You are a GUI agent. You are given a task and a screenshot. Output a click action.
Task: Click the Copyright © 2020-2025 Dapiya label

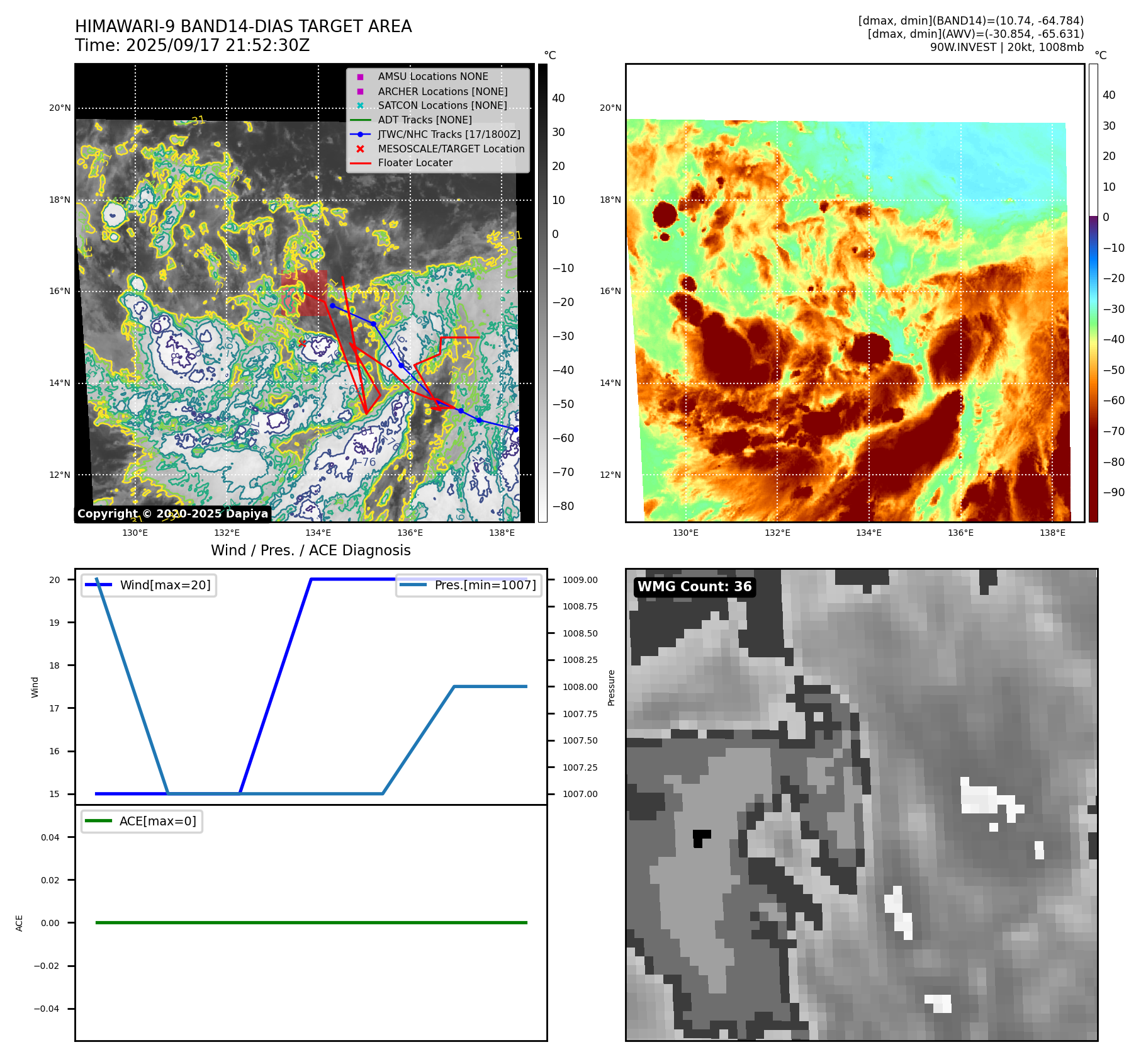[x=172, y=514]
